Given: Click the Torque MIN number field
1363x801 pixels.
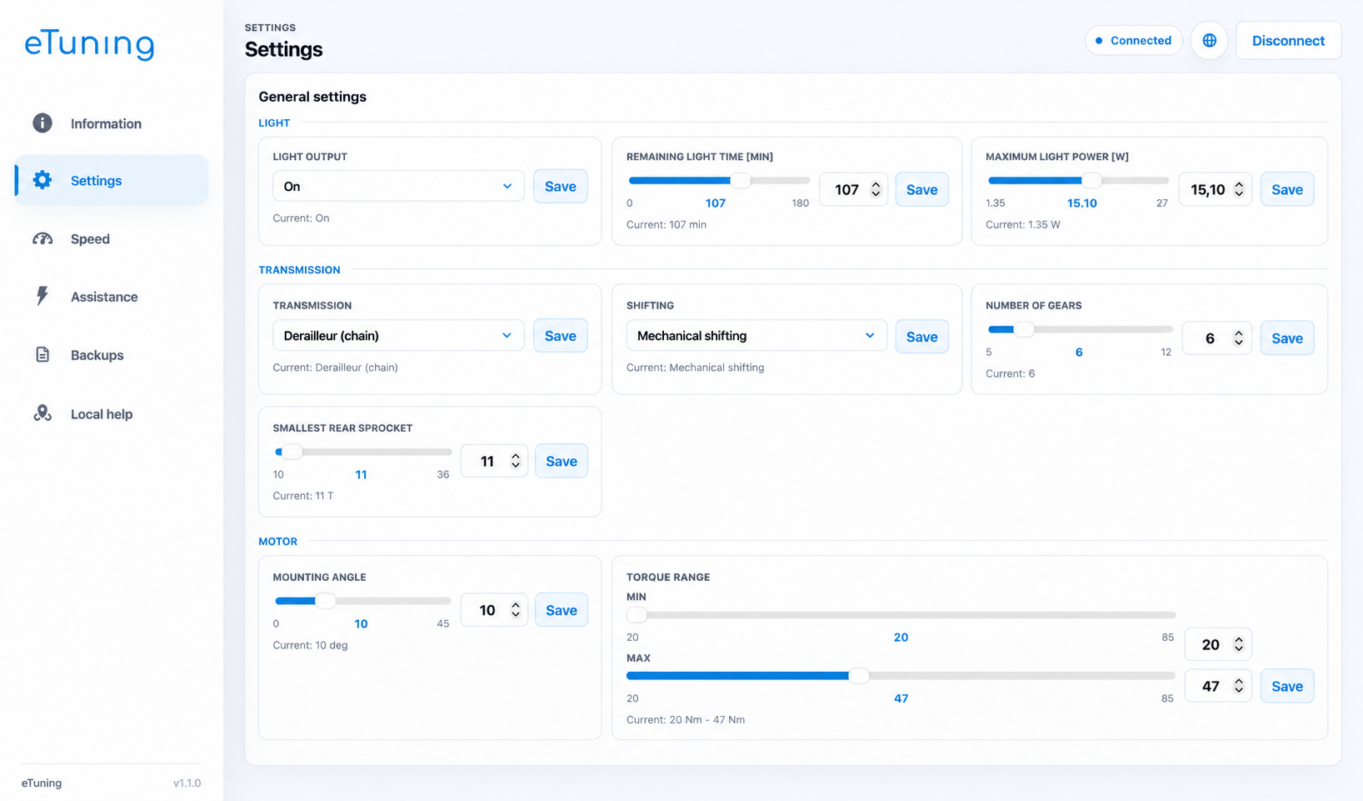Looking at the screenshot, I should tap(1218, 645).
